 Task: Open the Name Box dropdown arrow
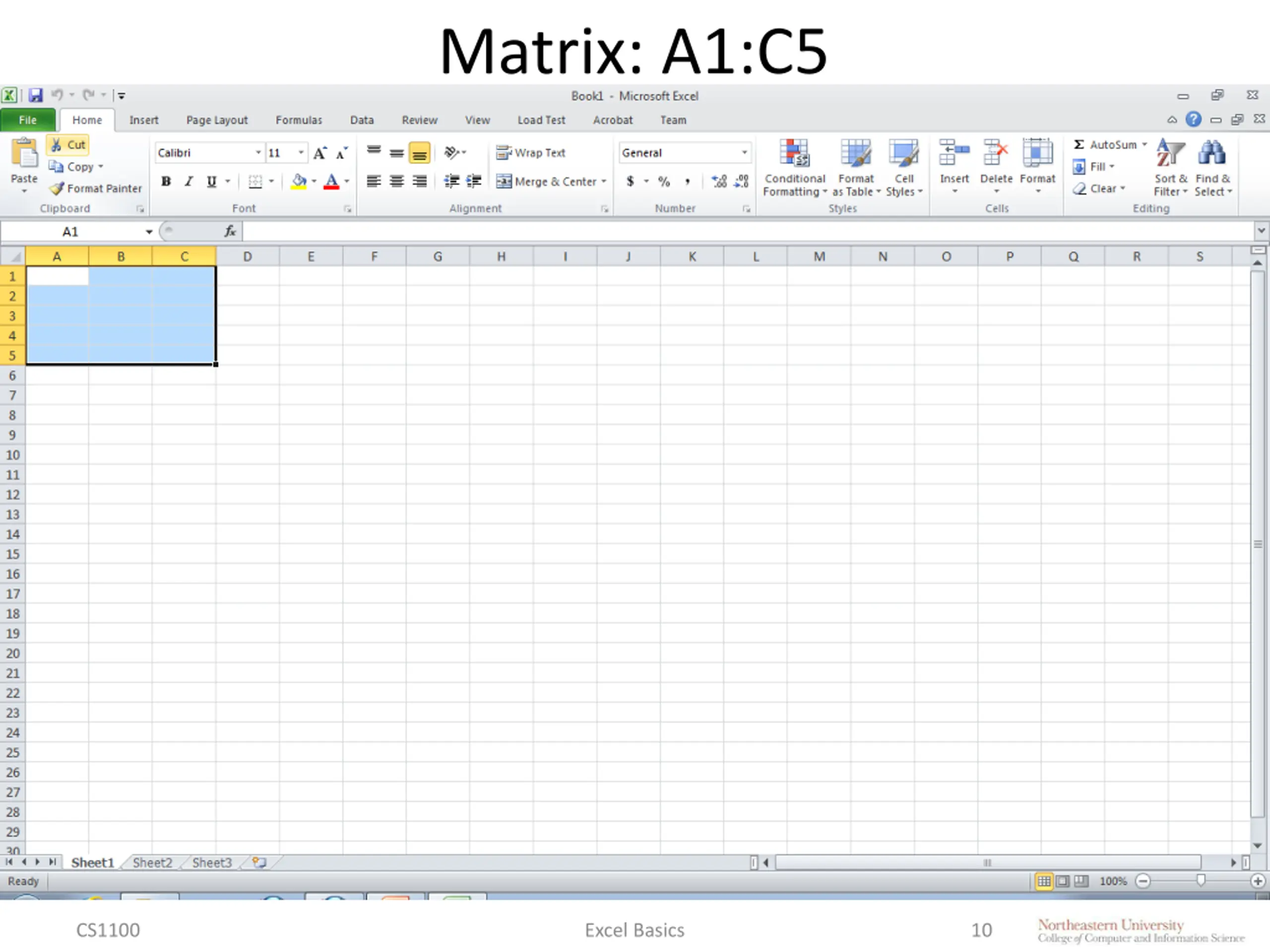(x=149, y=232)
